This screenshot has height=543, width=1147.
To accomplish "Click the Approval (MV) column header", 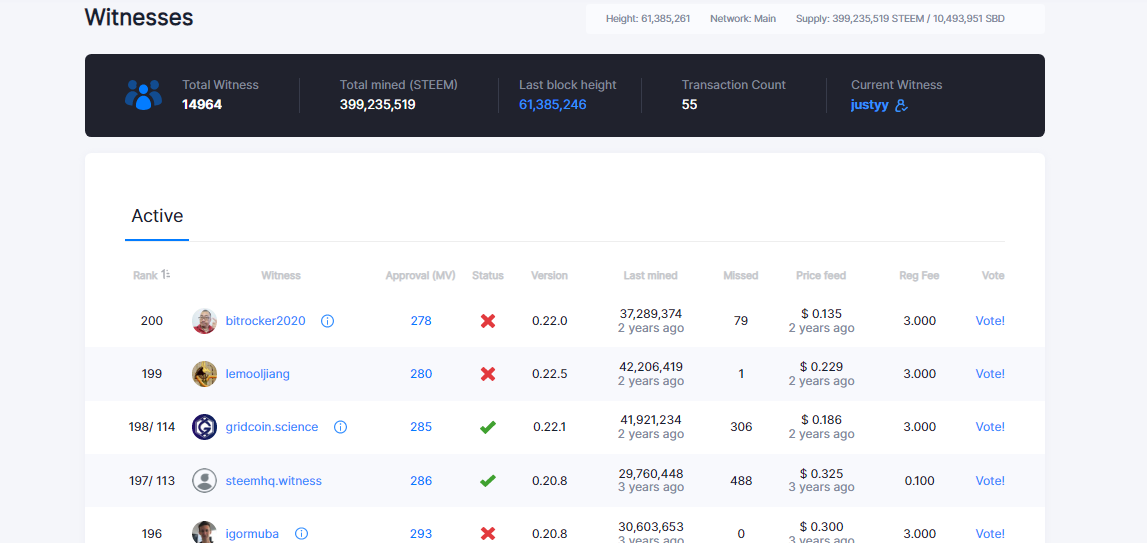I will click(x=421, y=276).
